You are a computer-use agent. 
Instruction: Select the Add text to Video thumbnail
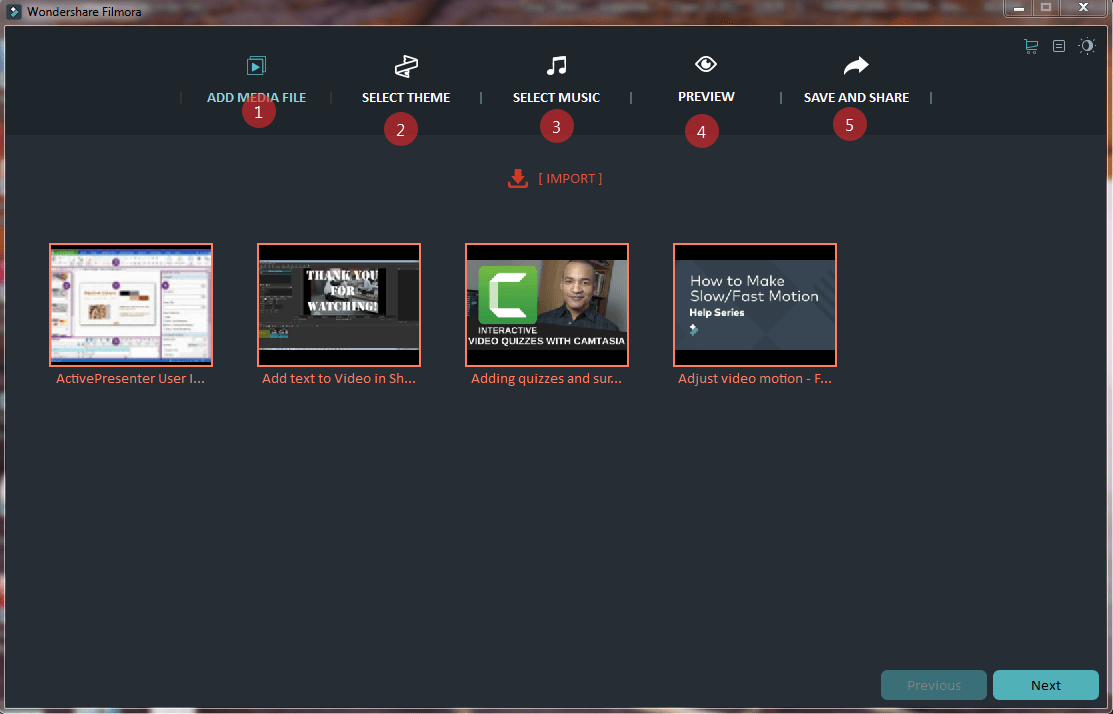(x=338, y=305)
